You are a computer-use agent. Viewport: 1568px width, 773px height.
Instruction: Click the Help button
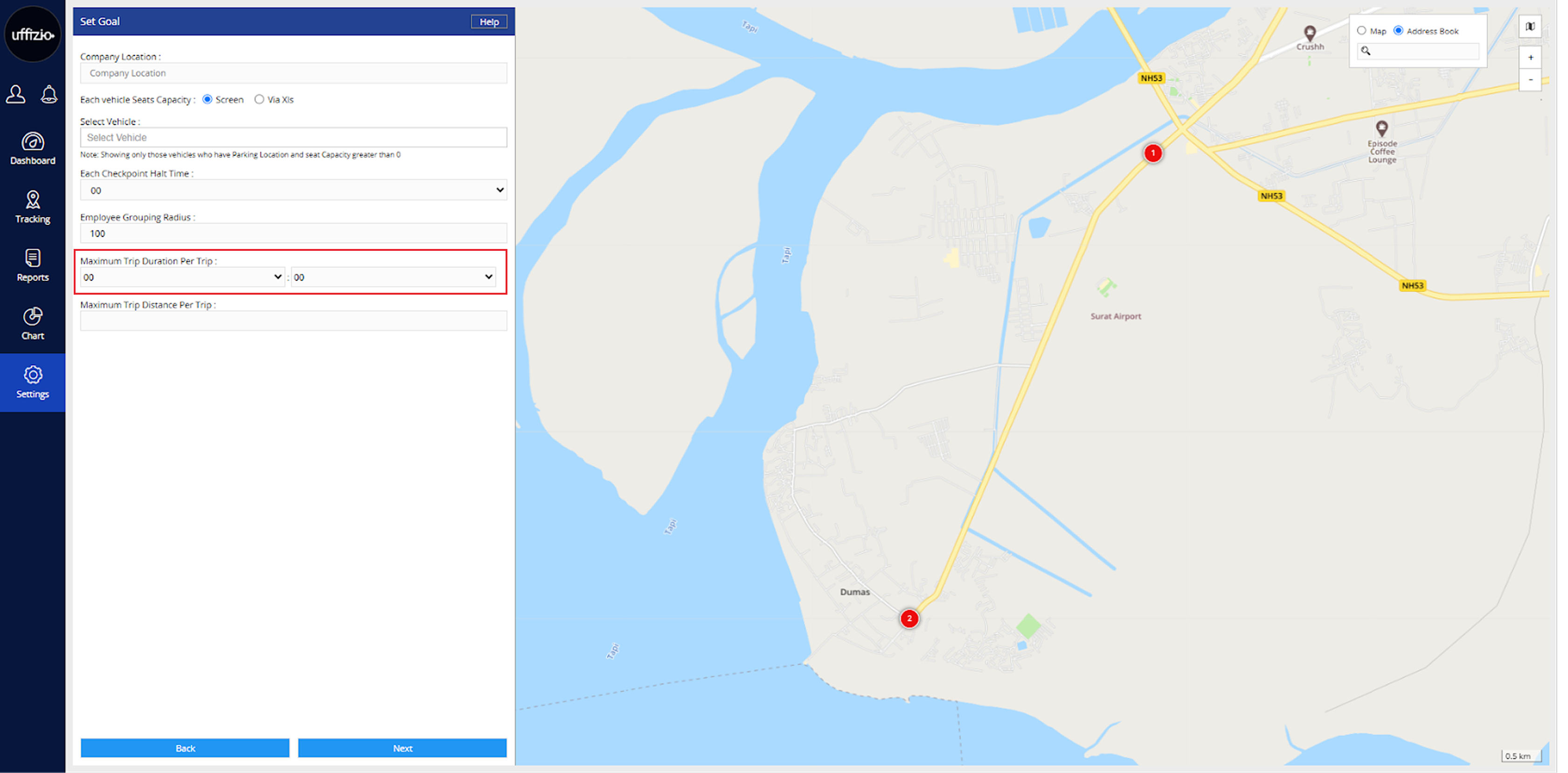point(488,21)
